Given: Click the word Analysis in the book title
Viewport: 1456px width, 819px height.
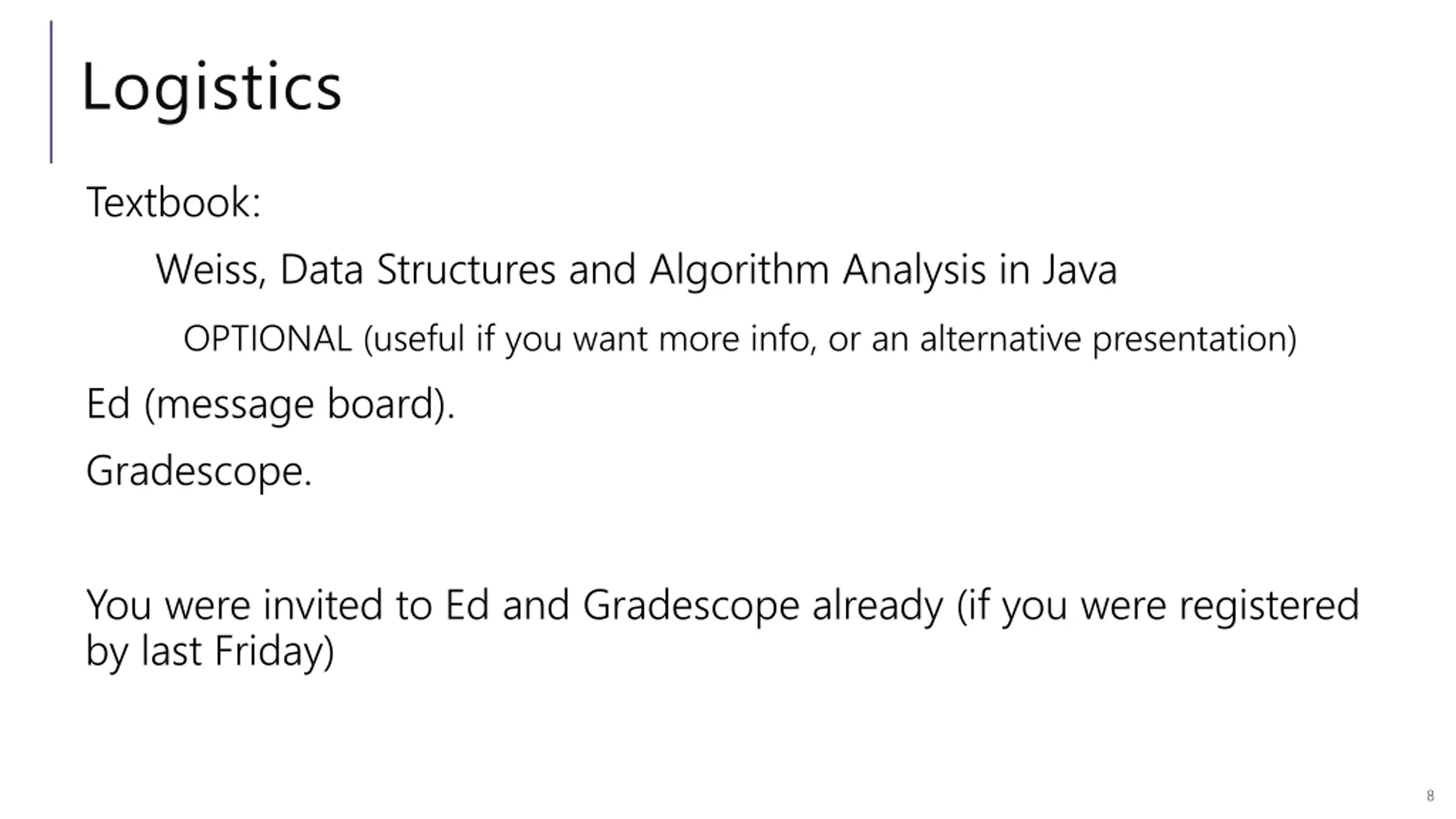Looking at the screenshot, I should (x=915, y=270).
